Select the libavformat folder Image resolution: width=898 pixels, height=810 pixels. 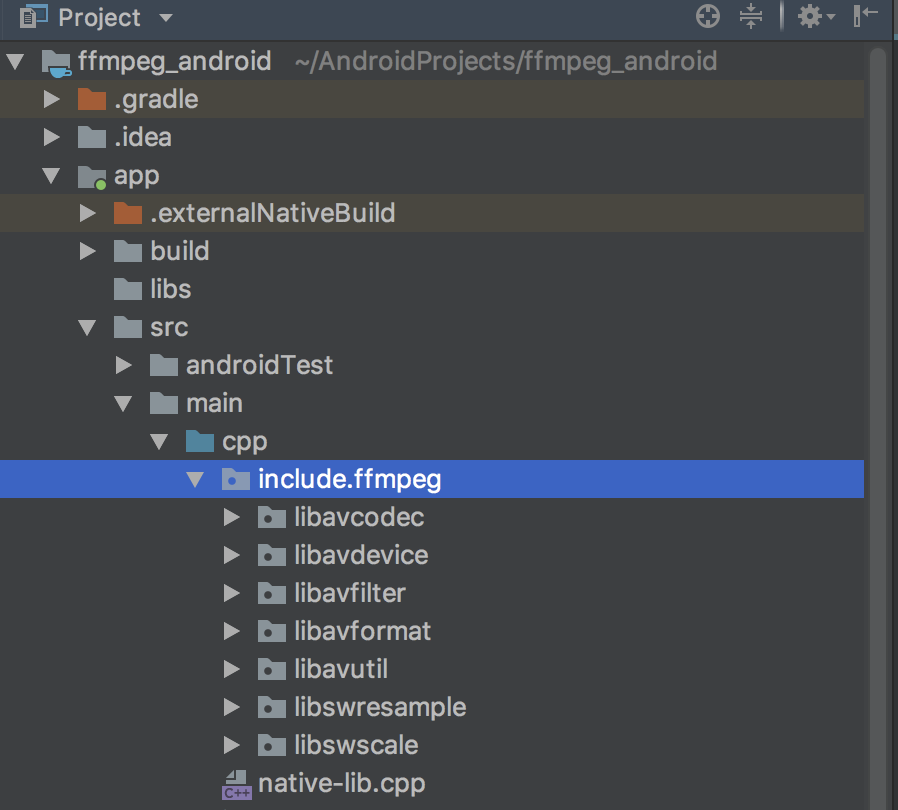tap(362, 631)
